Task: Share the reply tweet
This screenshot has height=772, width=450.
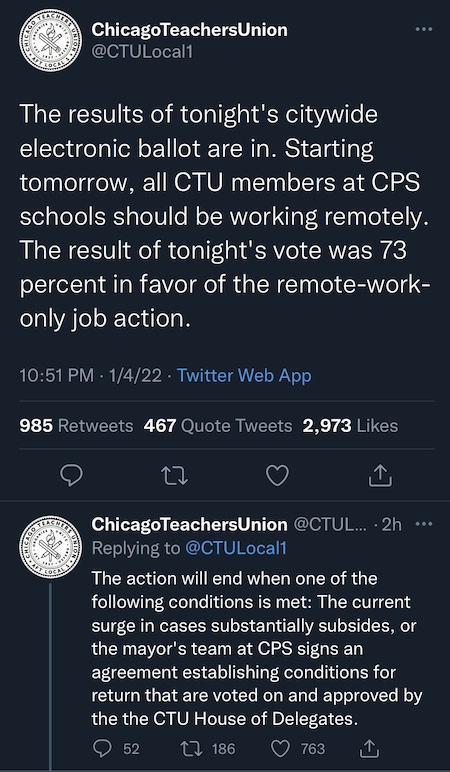Action: 371,749
